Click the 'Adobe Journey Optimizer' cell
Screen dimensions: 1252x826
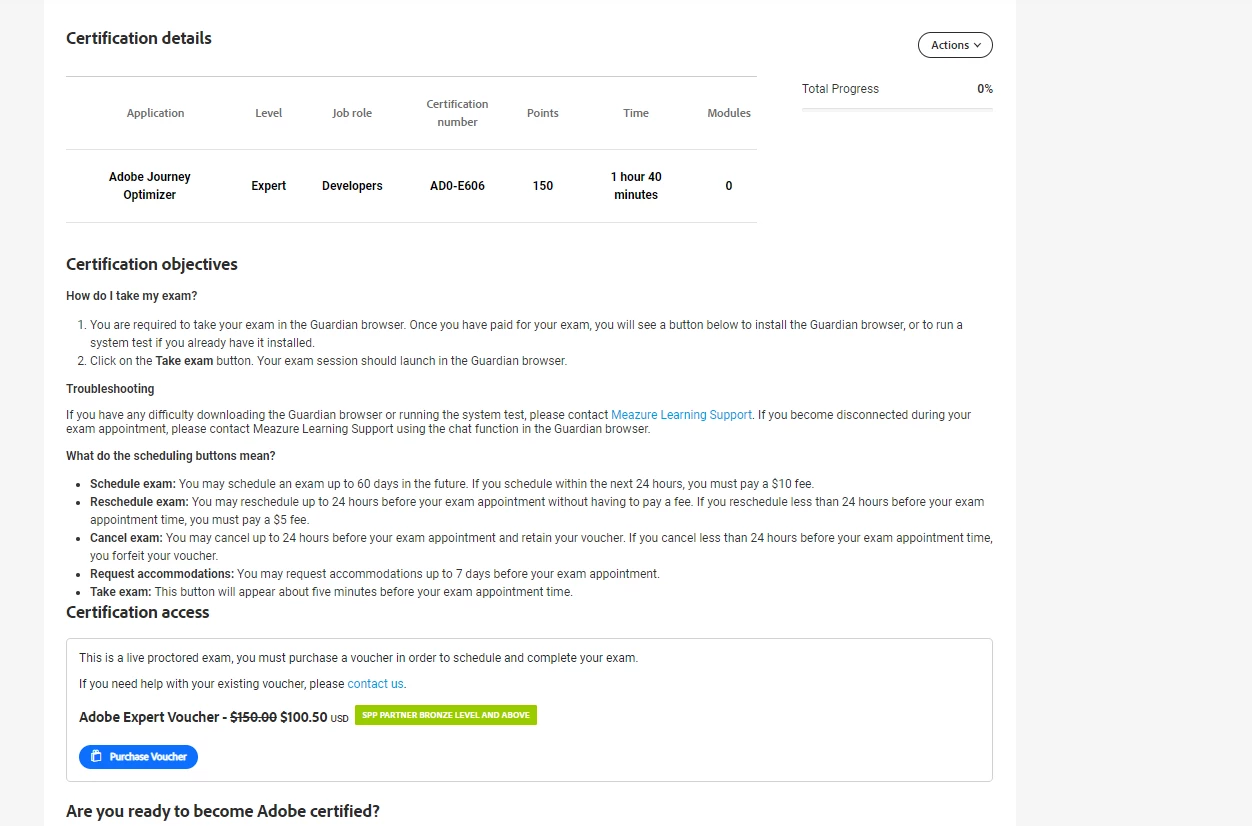[x=150, y=186]
